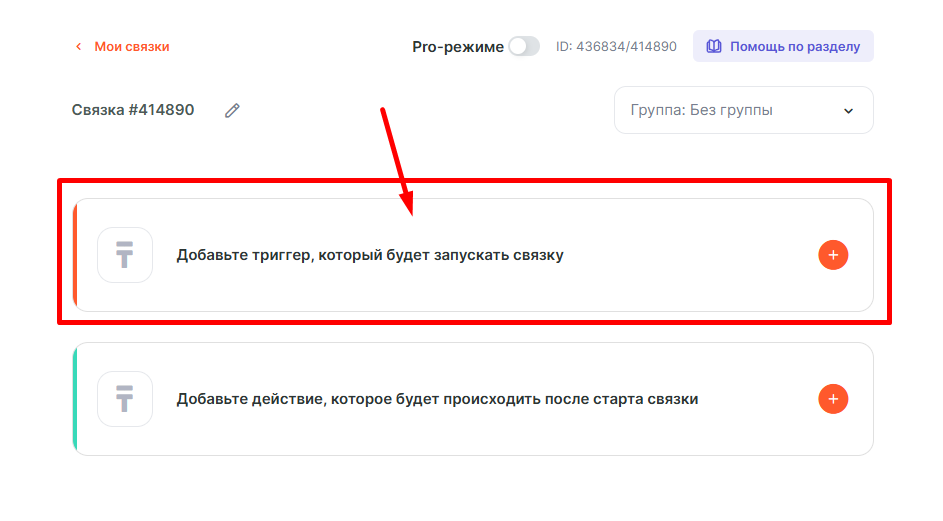Click the ID: 436834/414890 text
Screen dimensions: 943x521
coord(616,47)
